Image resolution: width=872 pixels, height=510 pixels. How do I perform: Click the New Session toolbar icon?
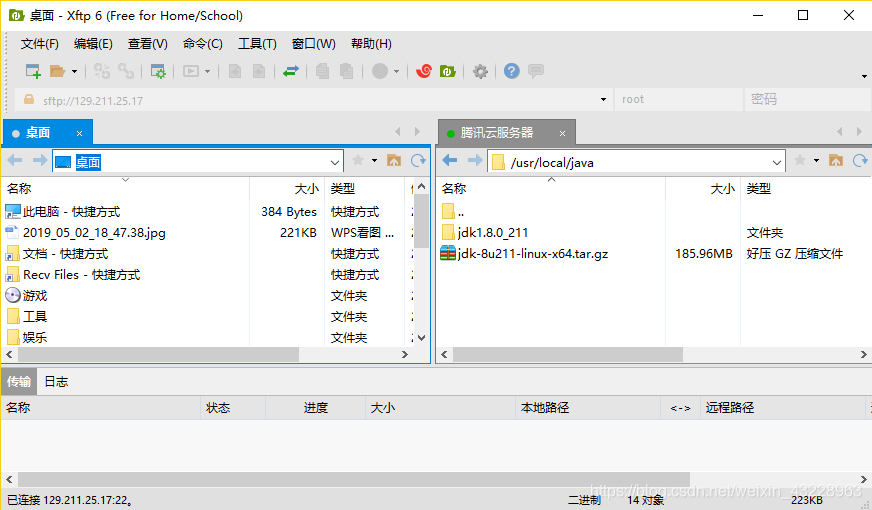[x=33, y=71]
